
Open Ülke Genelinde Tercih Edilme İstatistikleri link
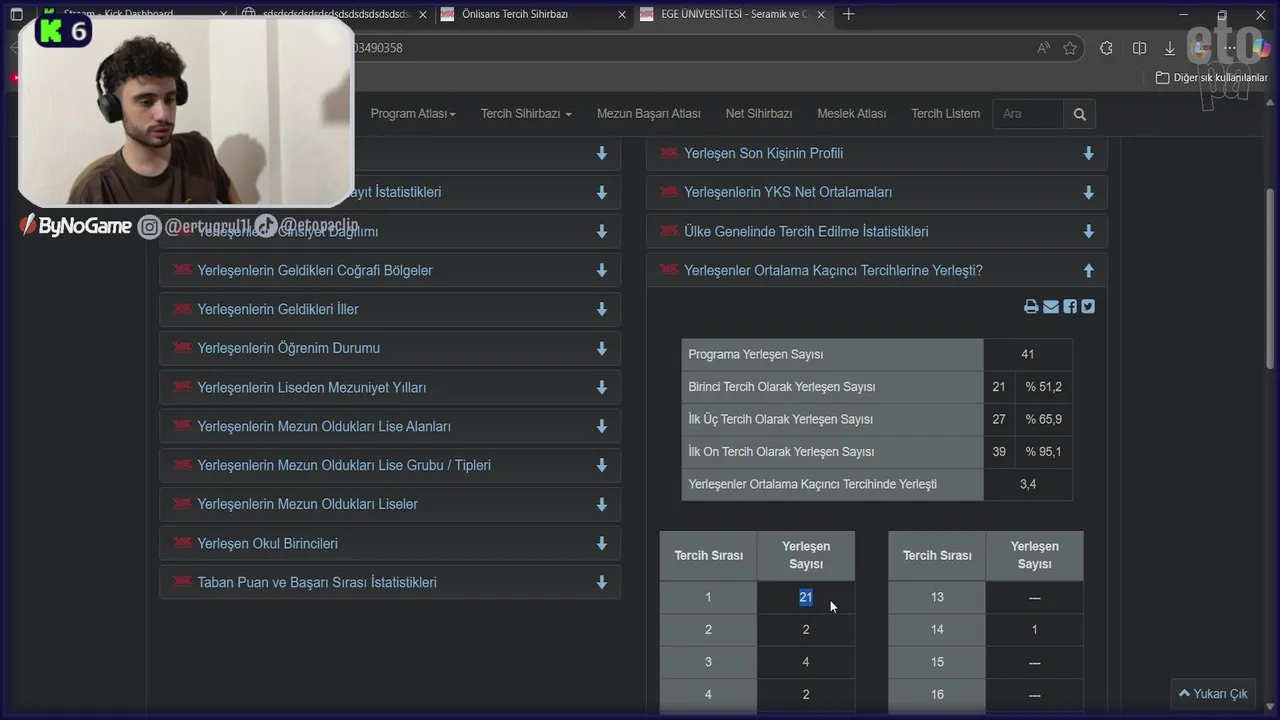(806, 232)
